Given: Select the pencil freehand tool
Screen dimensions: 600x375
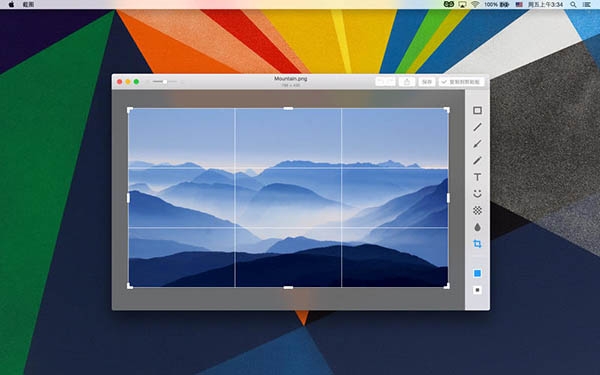Looking at the screenshot, I should (x=477, y=160).
